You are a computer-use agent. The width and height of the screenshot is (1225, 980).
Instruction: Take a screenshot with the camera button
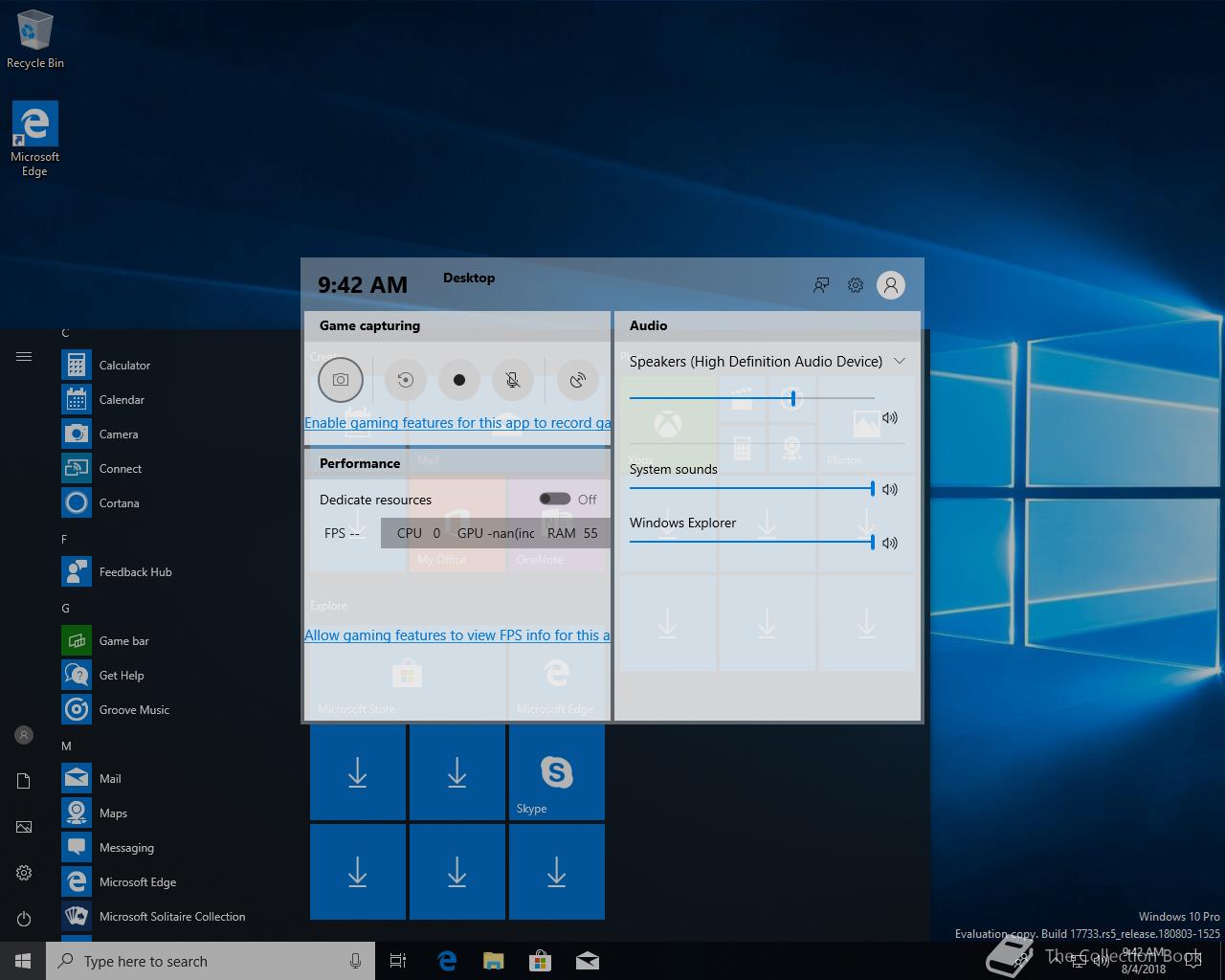coord(341,380)
